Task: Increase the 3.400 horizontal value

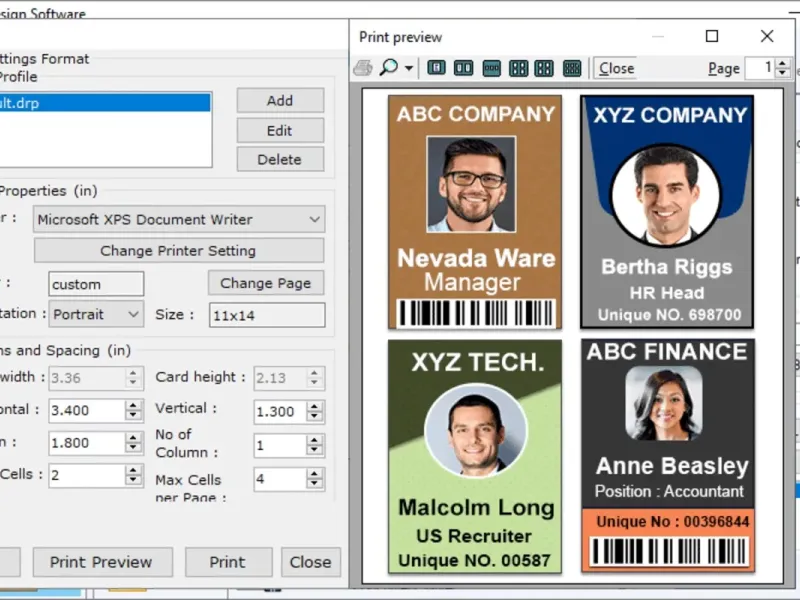Action: point(133,405)
